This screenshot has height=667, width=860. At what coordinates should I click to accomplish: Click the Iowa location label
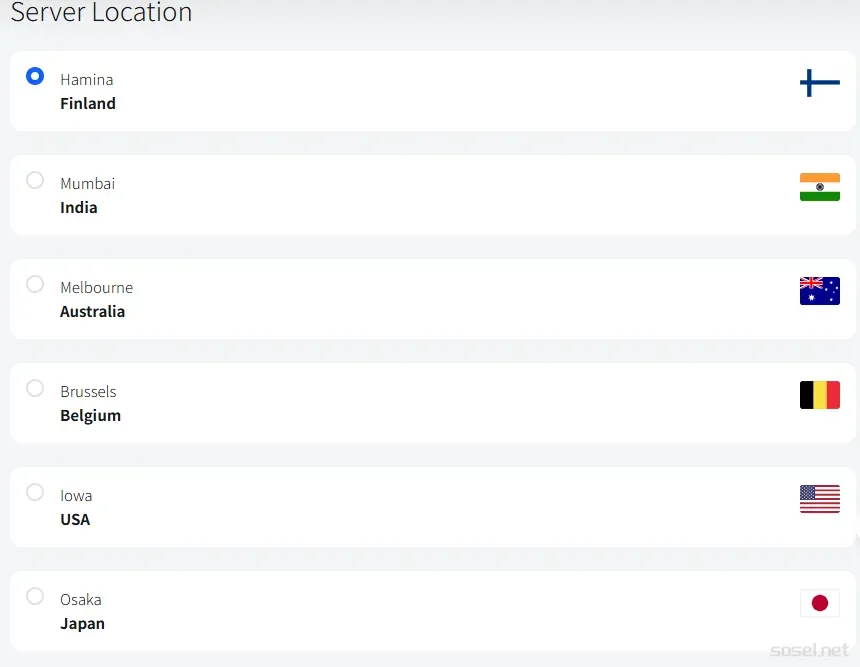[x=76, y=496]
